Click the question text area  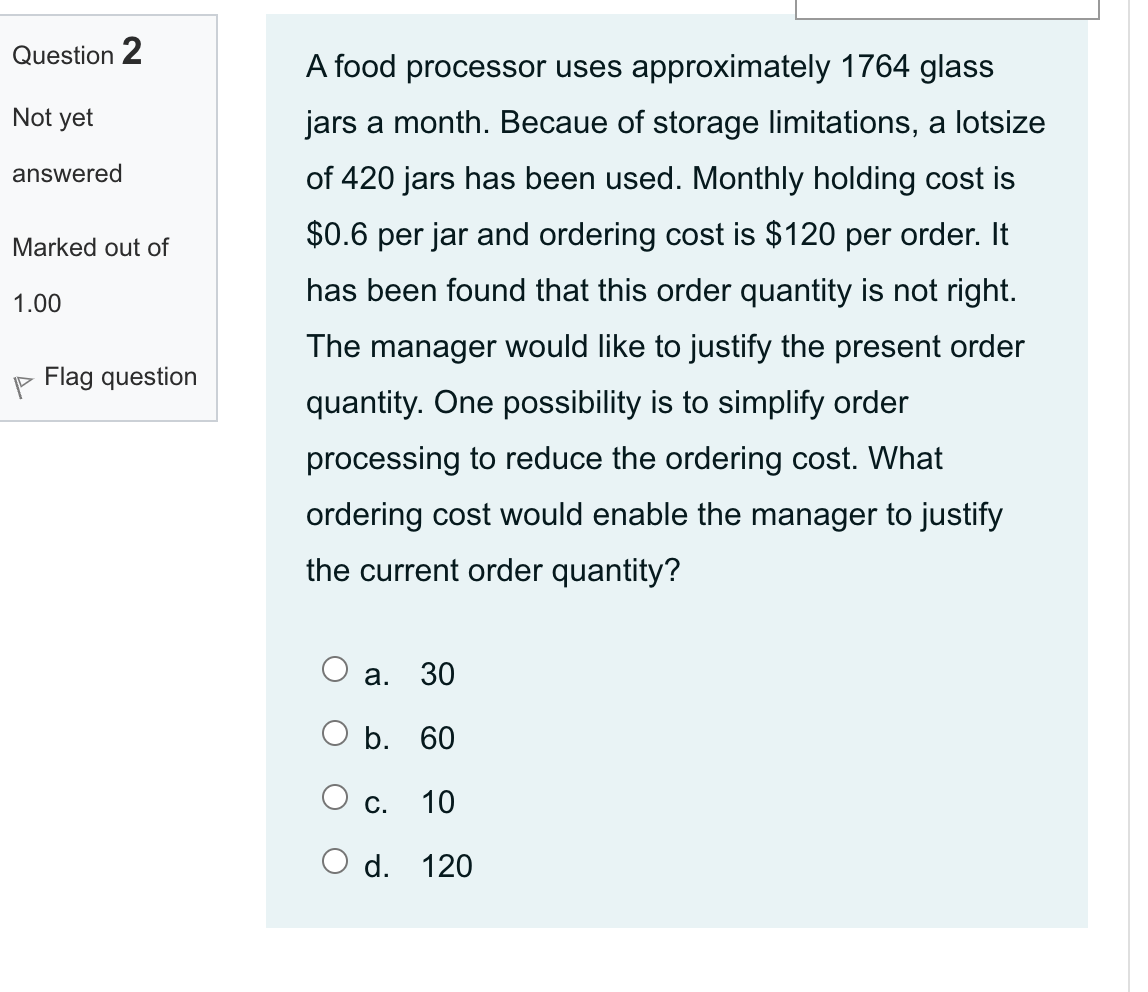[670, 318]
